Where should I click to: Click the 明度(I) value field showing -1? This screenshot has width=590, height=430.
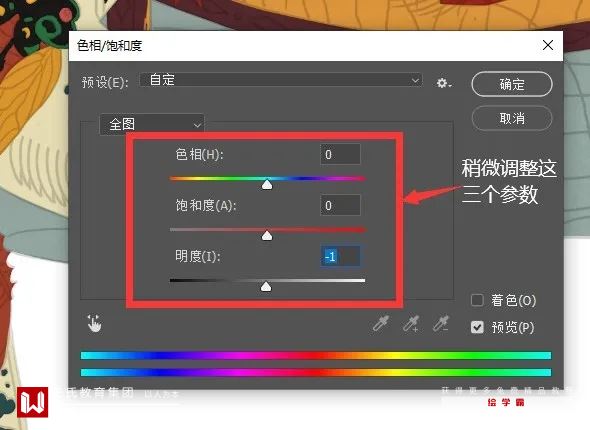tap(340, 257)
